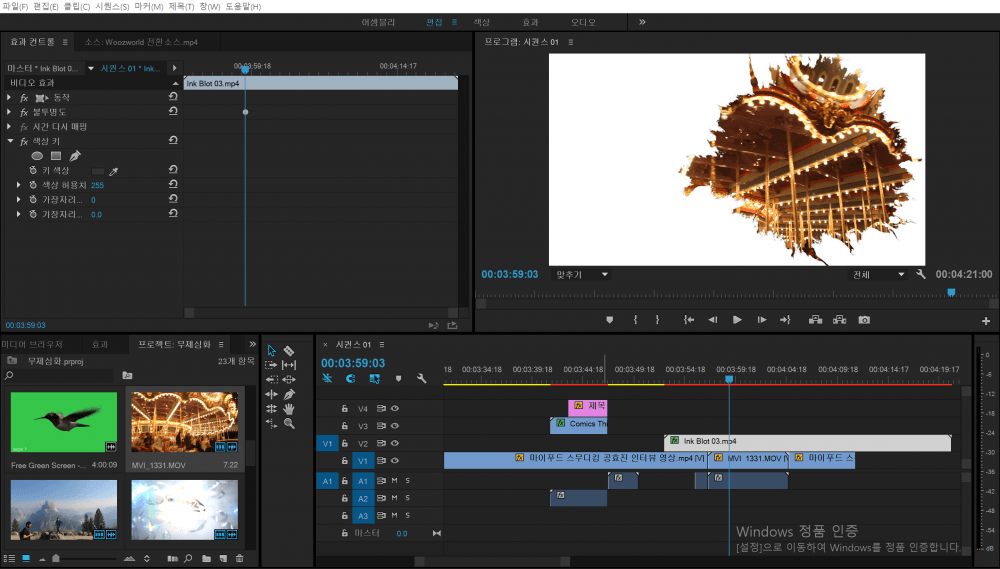
Task: Reset the 불투명도 effect parameter
Action: click(x=174, y=112)
